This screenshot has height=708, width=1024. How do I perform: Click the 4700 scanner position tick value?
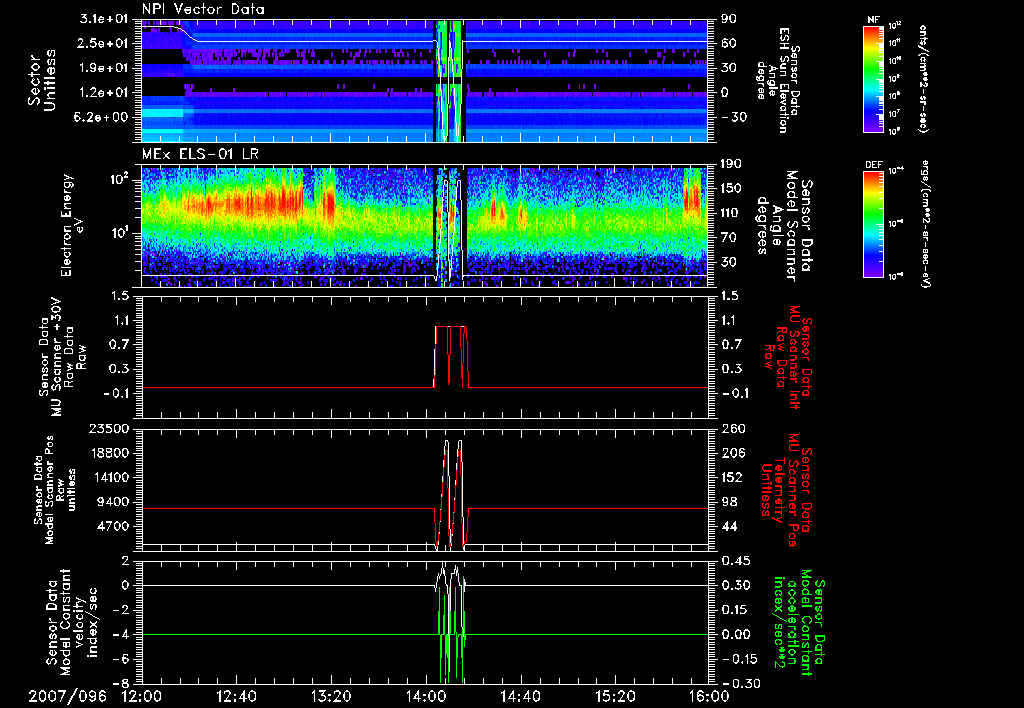point(112,526)
